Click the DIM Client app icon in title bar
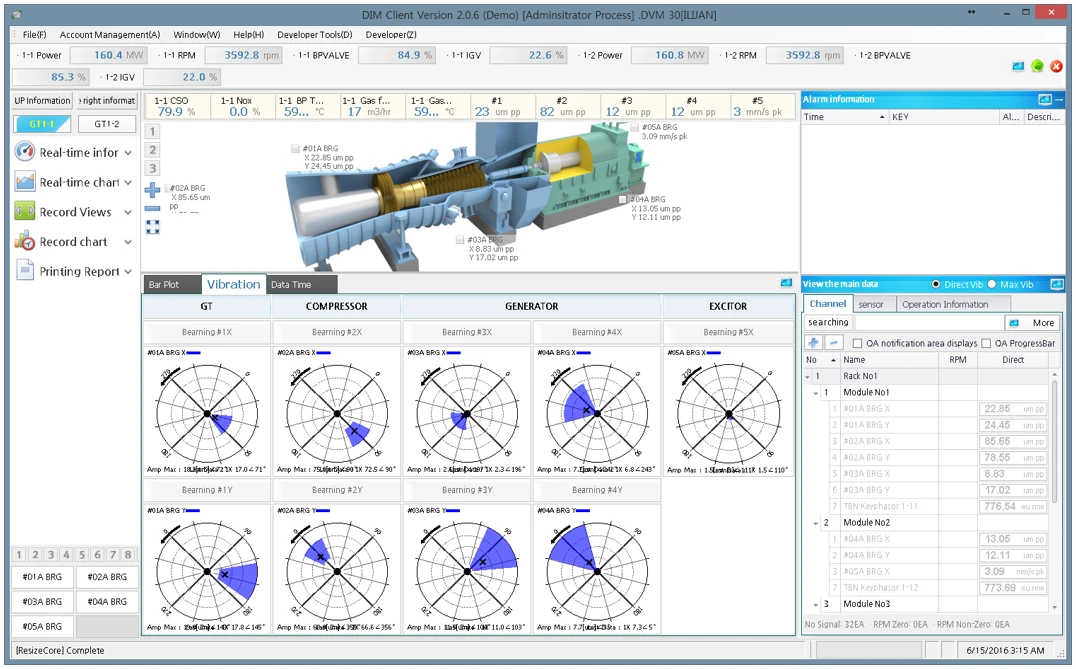This screenshot has width=1076, height=669. [x=16, y=14]
